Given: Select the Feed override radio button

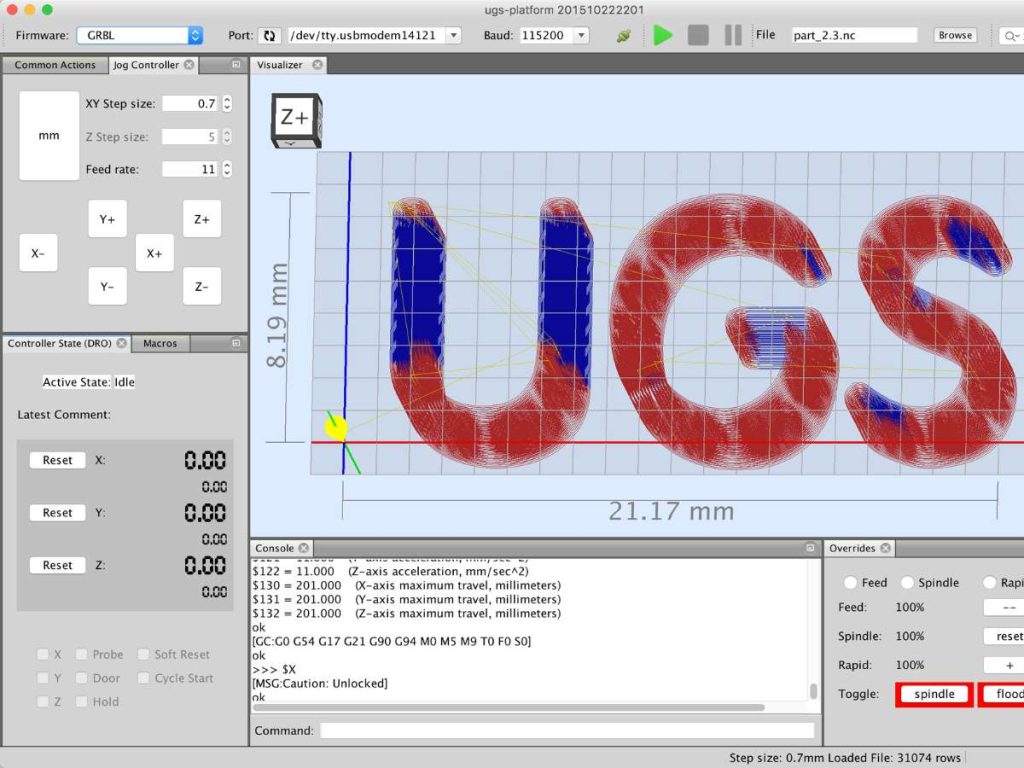Looking at the screenshot, I should [x=850, y=582].
